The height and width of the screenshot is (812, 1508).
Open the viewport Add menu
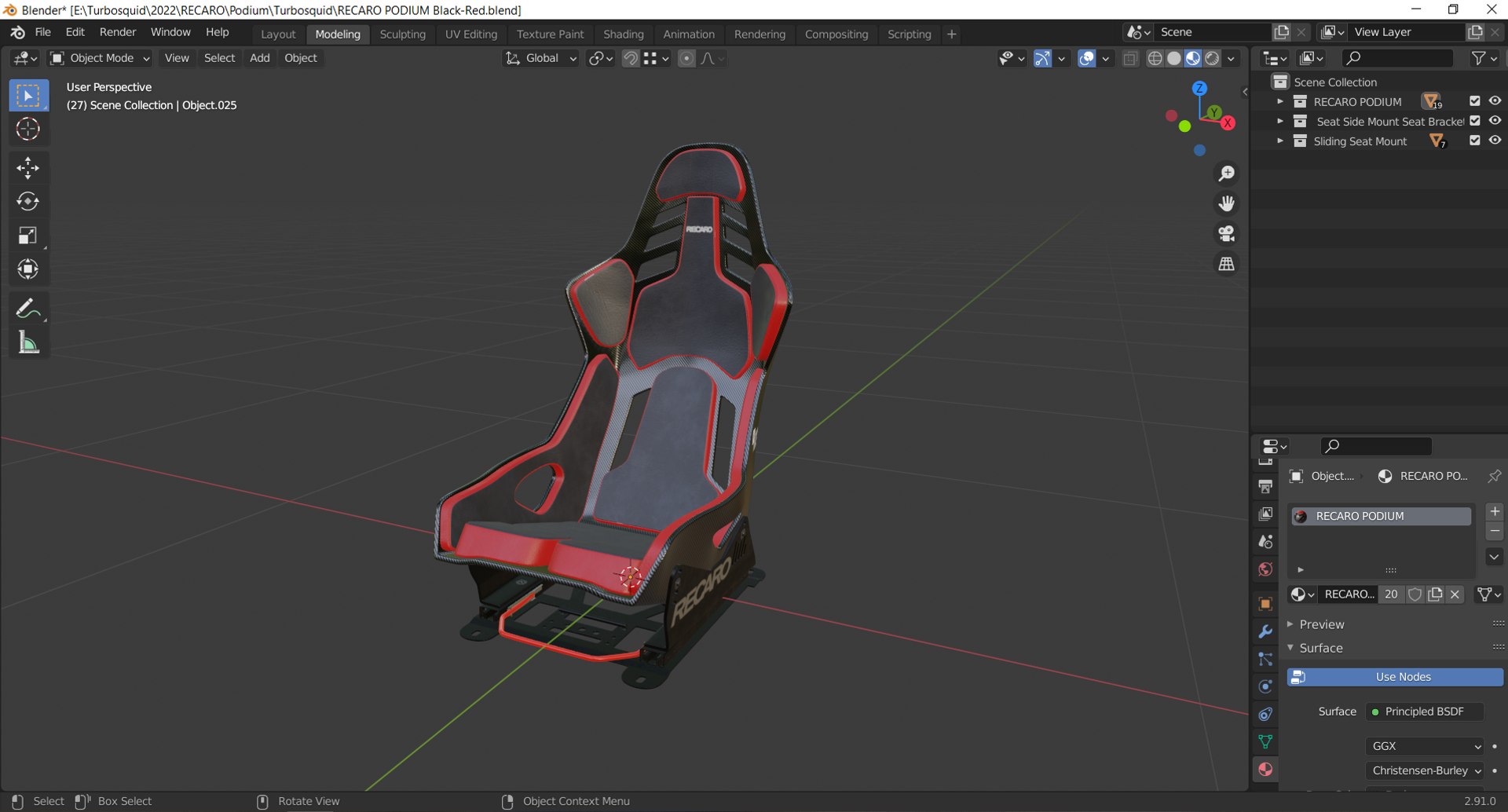click(x=260, y=58)
